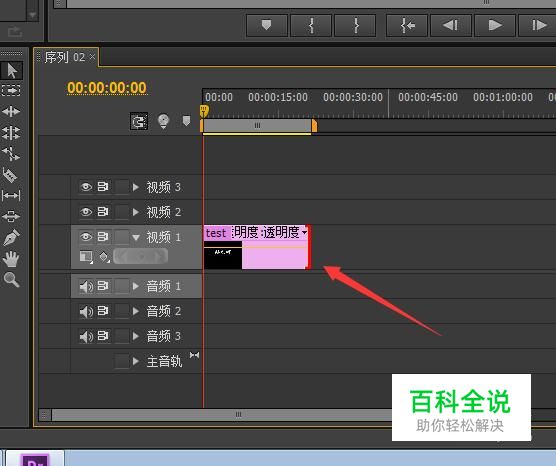
Task: Mute the 音频 2 track
Action: [86, 311]
